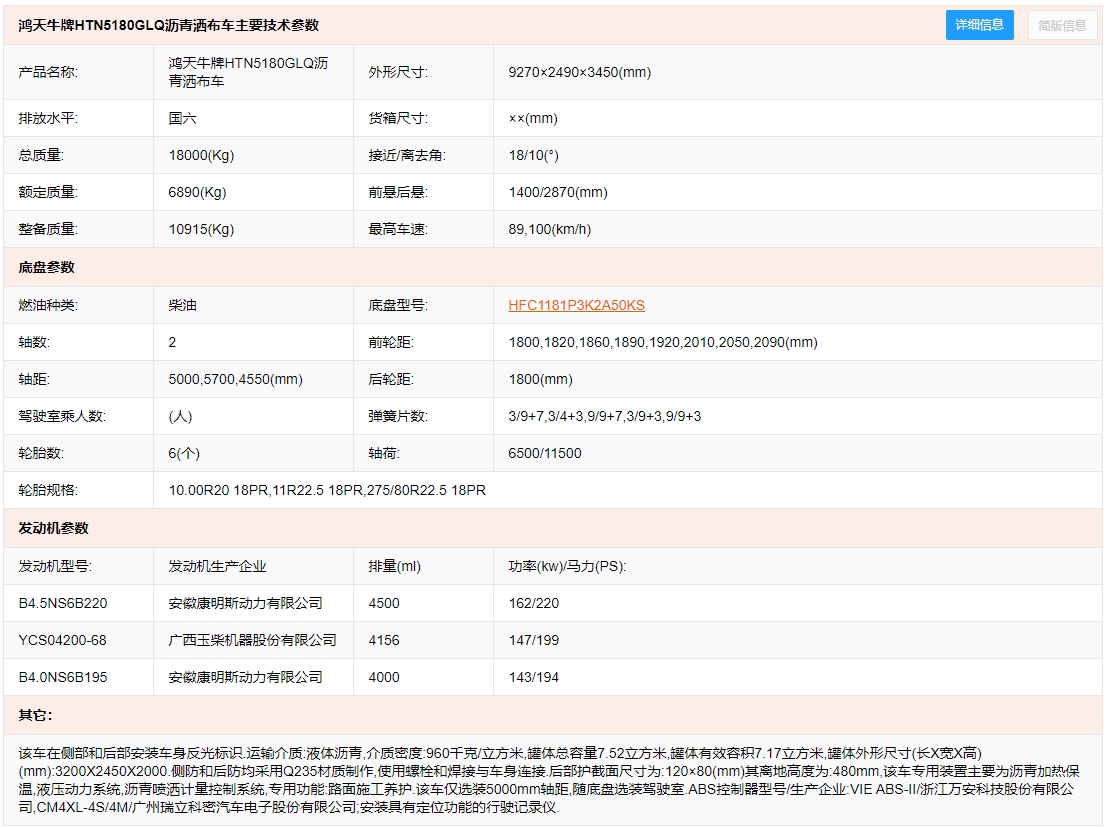Select displacement value 4000
The image size is (1107, 828).
coord(384,677)
